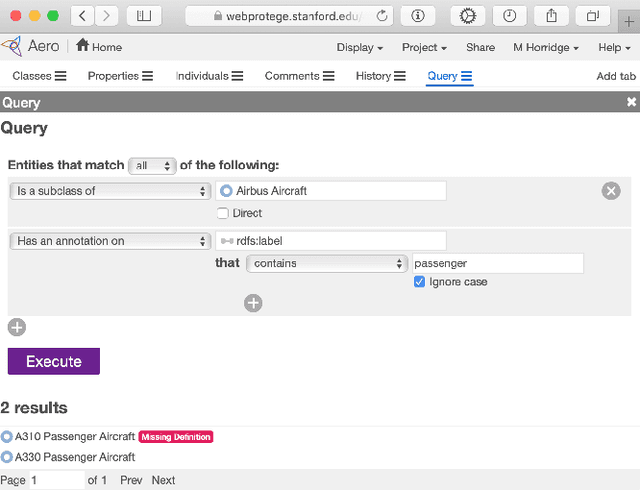Screen dimensions: 640x490
Task: Open the 'Is a subclass of' criterion dropdown
Action: [110, 191]
